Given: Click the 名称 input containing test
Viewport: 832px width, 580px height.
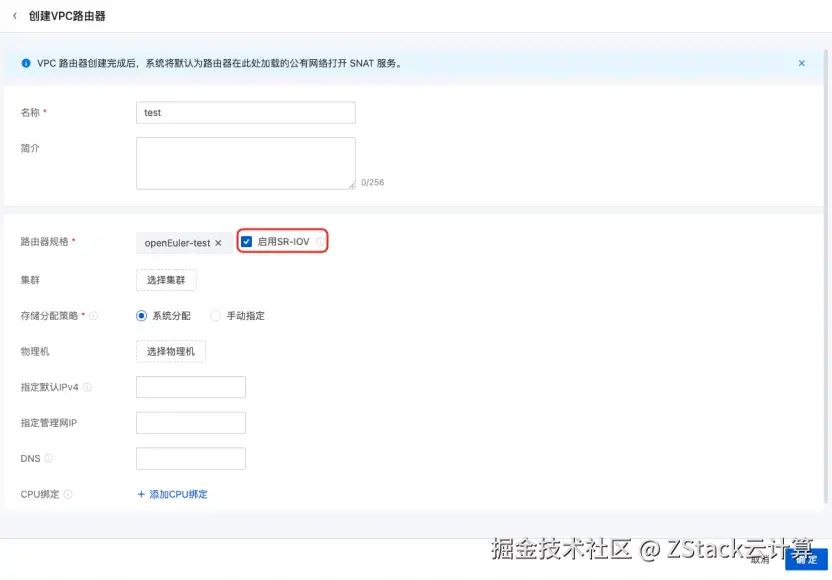Looking at the screenshot, I should [245, 112].
